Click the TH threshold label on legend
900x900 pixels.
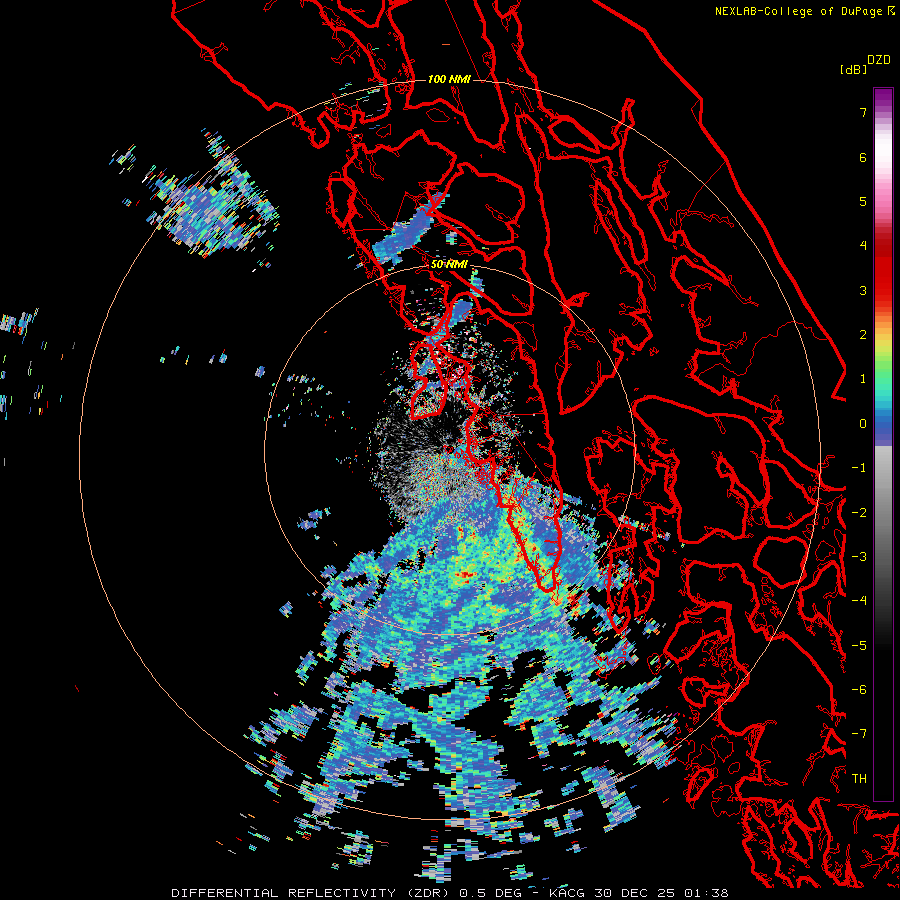tap(859, 779)
